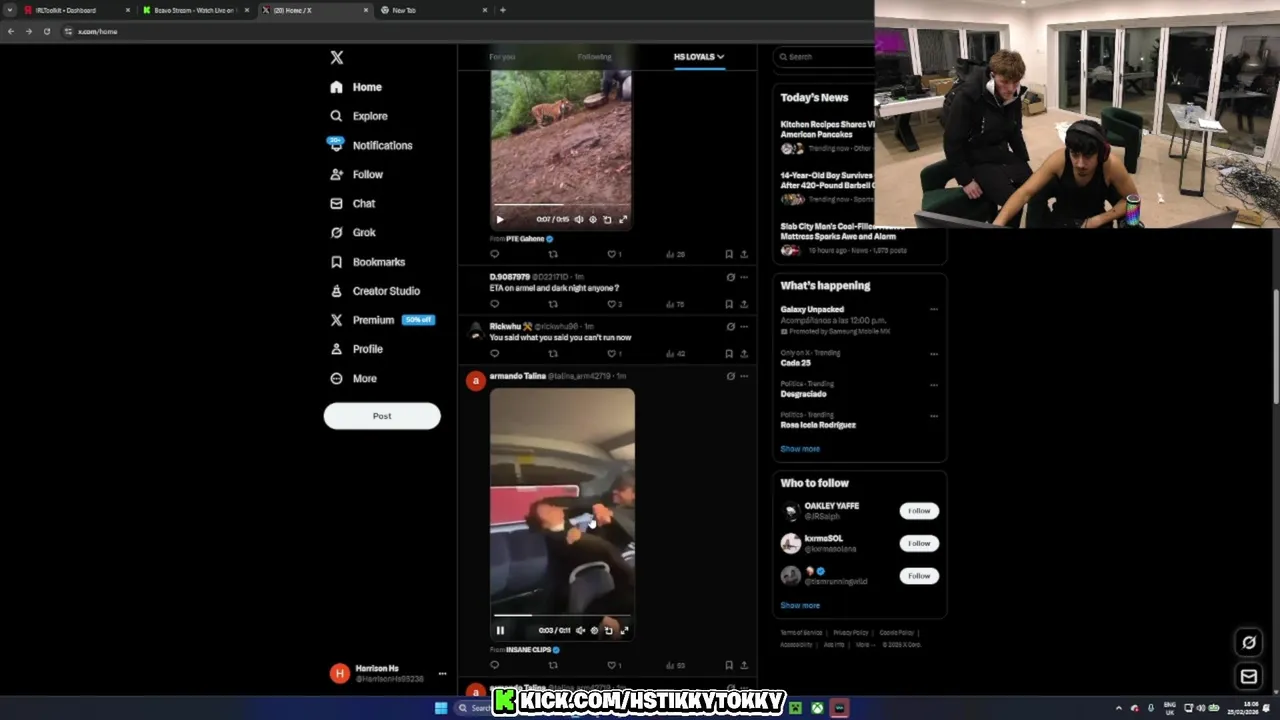Screen dimensions: 1280x720
Task: Open Creator Studio
Action: pyautogui.click(x=374, y=291)
